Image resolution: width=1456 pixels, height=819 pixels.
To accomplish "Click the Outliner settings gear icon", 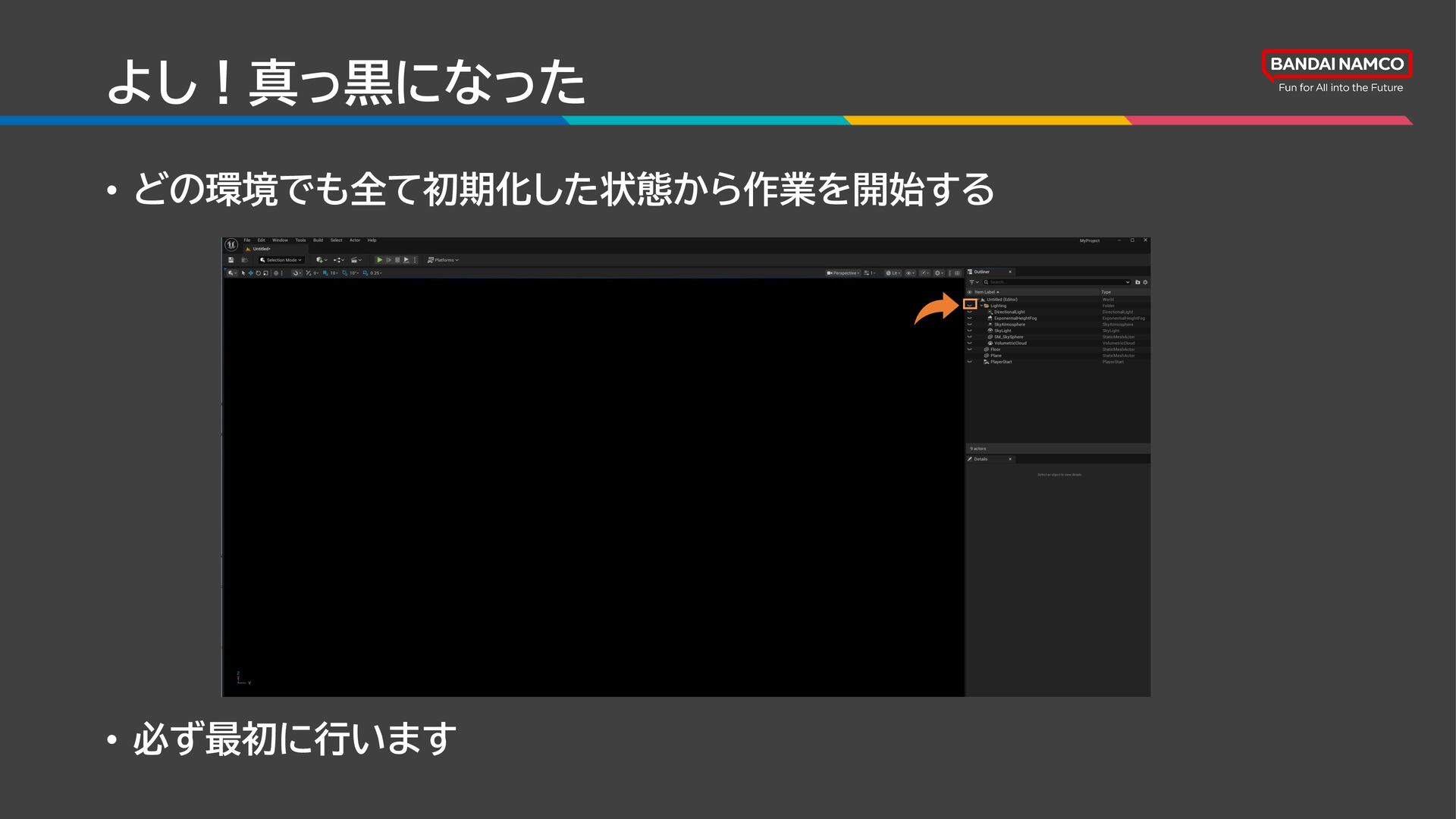I will click(1145, 282).
